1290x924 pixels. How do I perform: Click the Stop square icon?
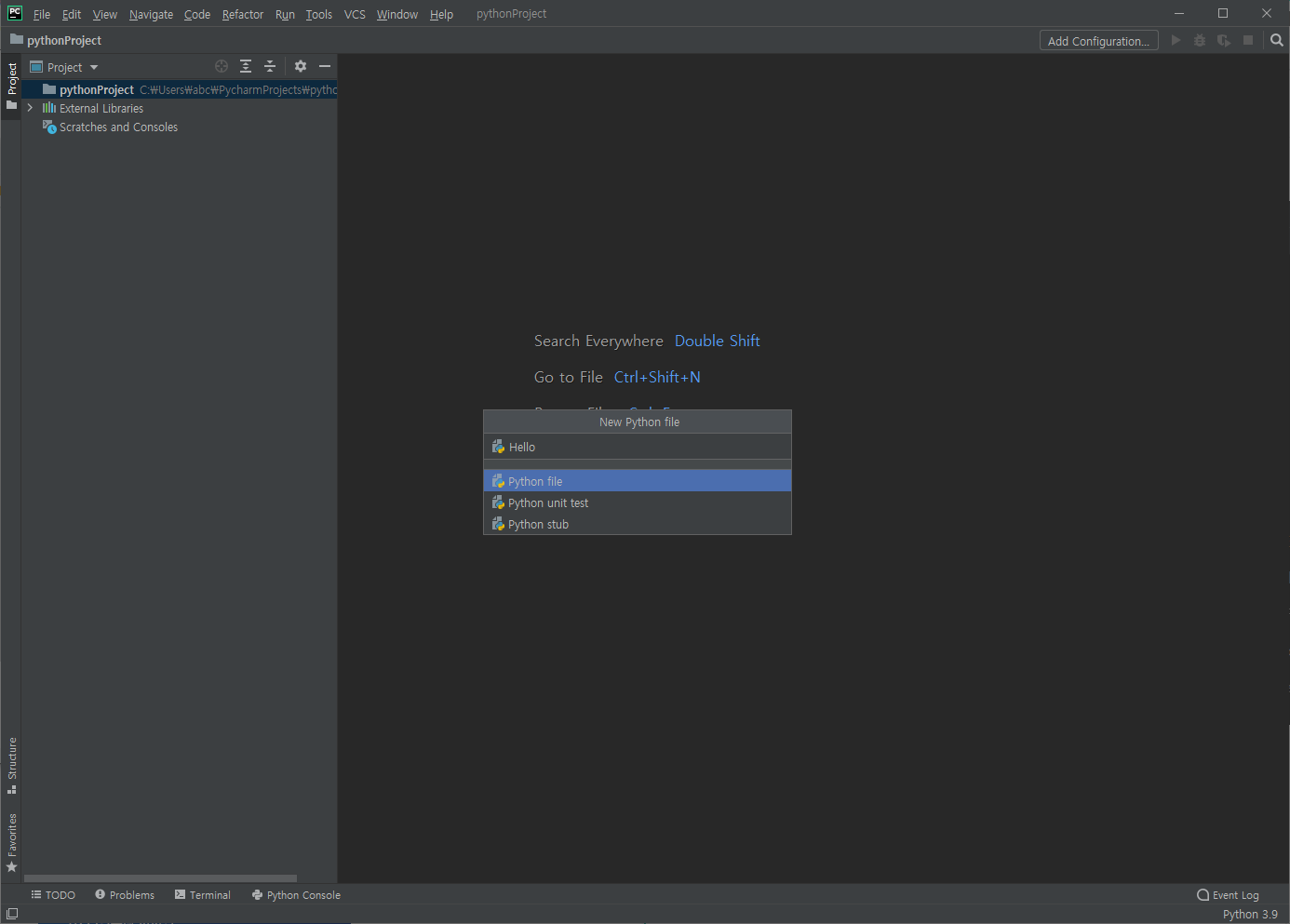point(1248,40)
